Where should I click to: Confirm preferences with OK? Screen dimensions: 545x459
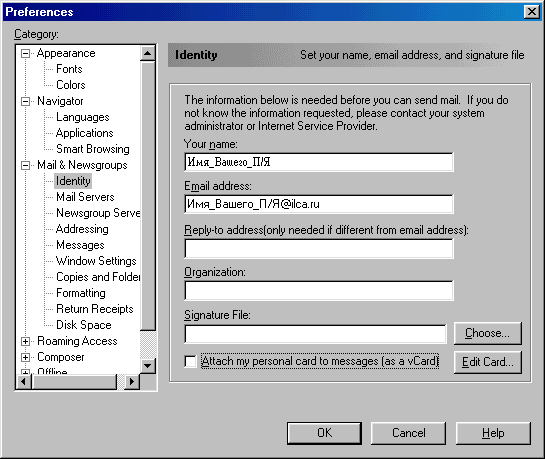tap(324, 433)
